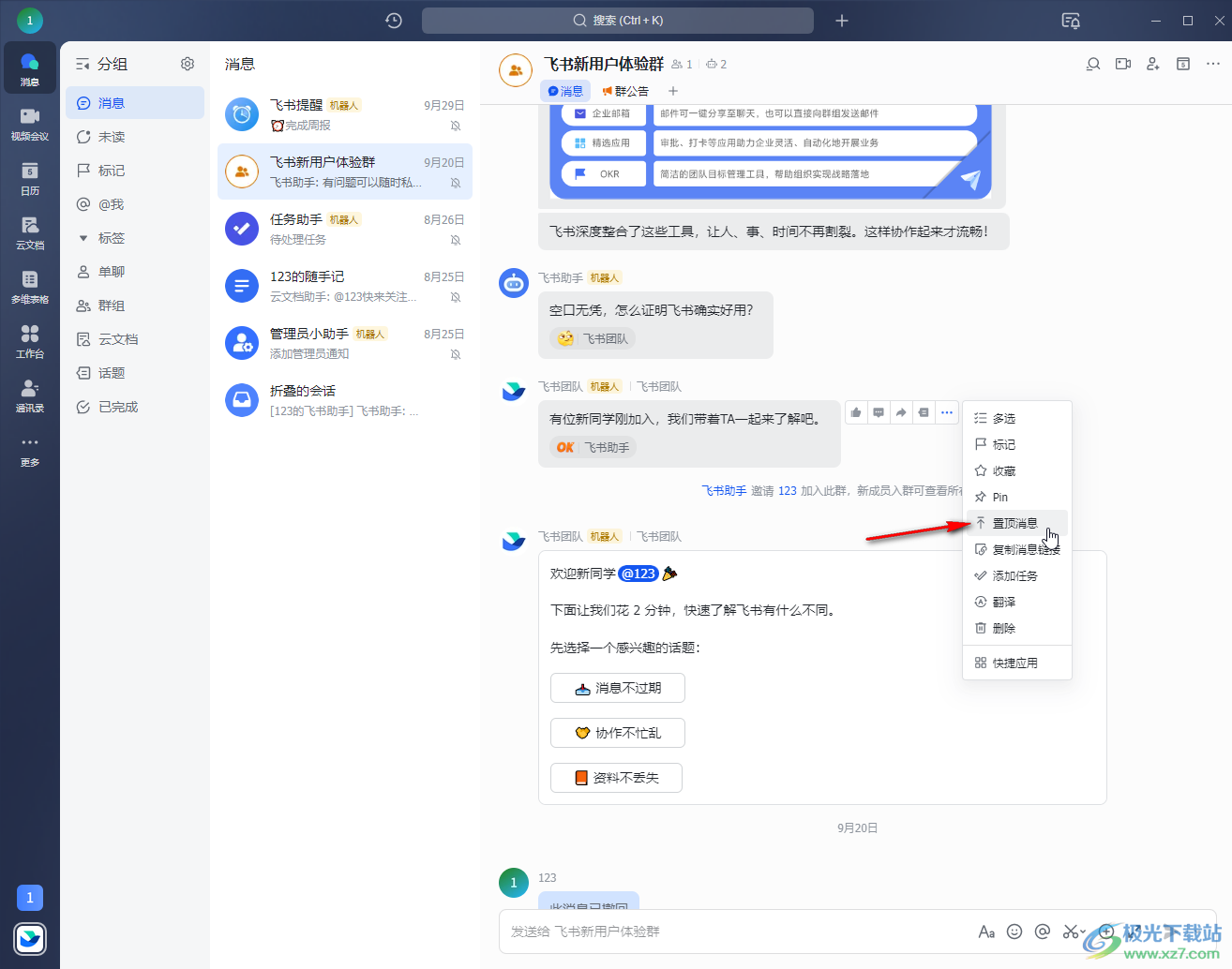Image resolution: width=1232 pixels, height=969 pixels.
Task: Click the screenshot scissors icon
Action: [1070, 932]
